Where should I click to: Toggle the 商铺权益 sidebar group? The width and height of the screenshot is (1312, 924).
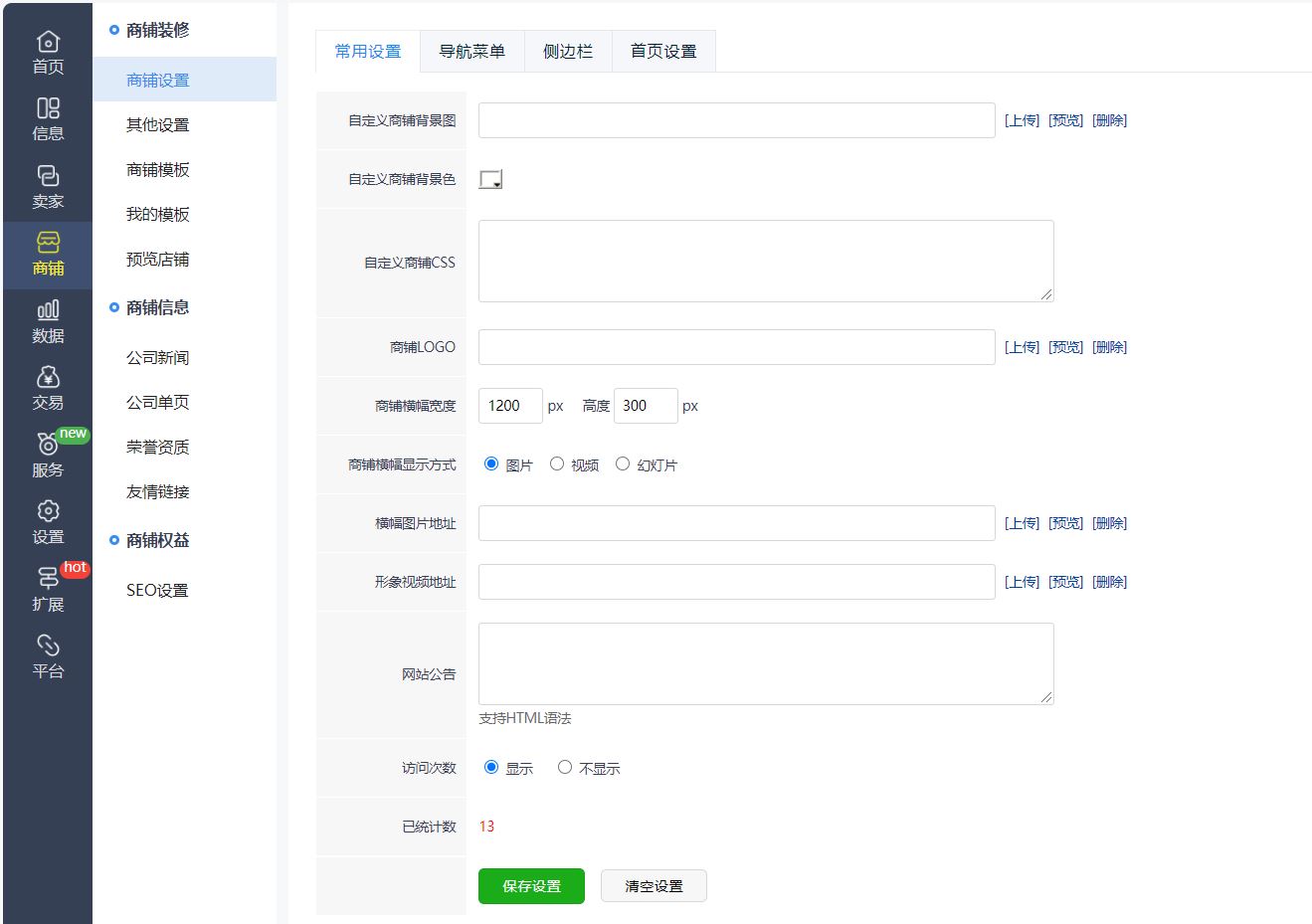[157, 540]
